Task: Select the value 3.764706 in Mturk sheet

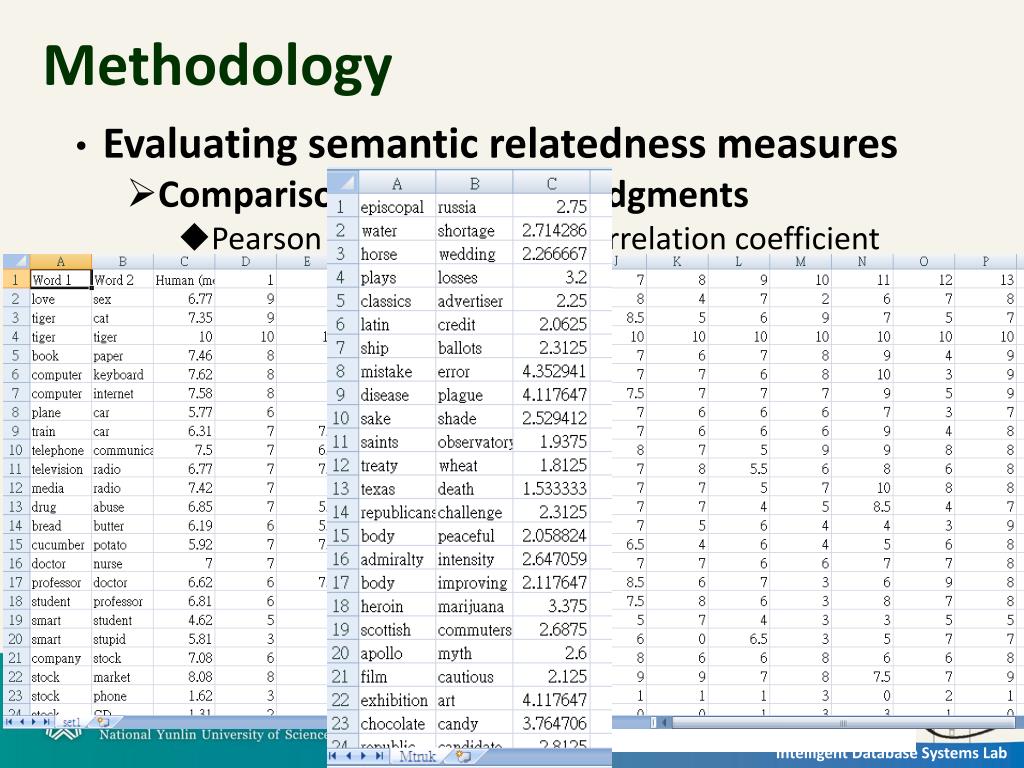Action: pos(552,724)
